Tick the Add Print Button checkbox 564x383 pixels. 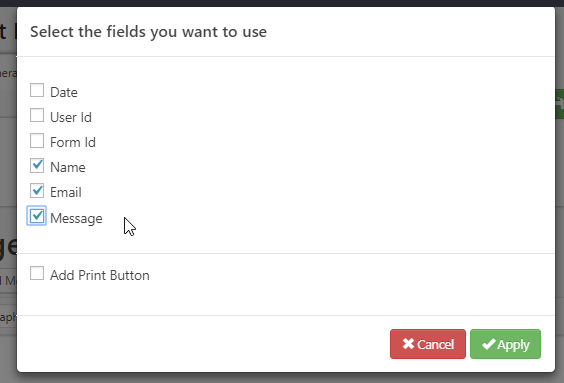[x=37, y=273]
